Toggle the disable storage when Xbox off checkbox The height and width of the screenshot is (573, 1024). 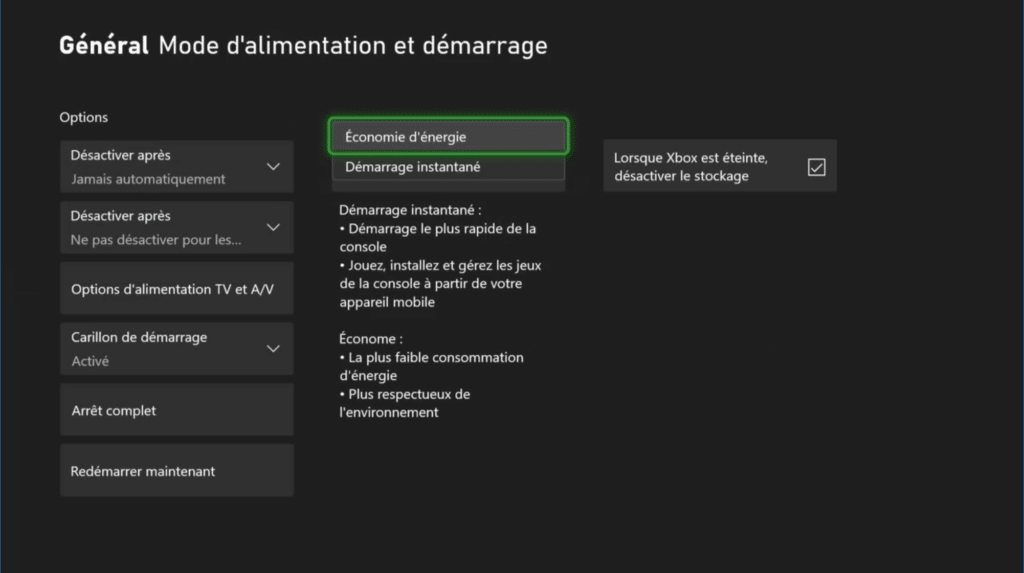(x=816, y=167)
